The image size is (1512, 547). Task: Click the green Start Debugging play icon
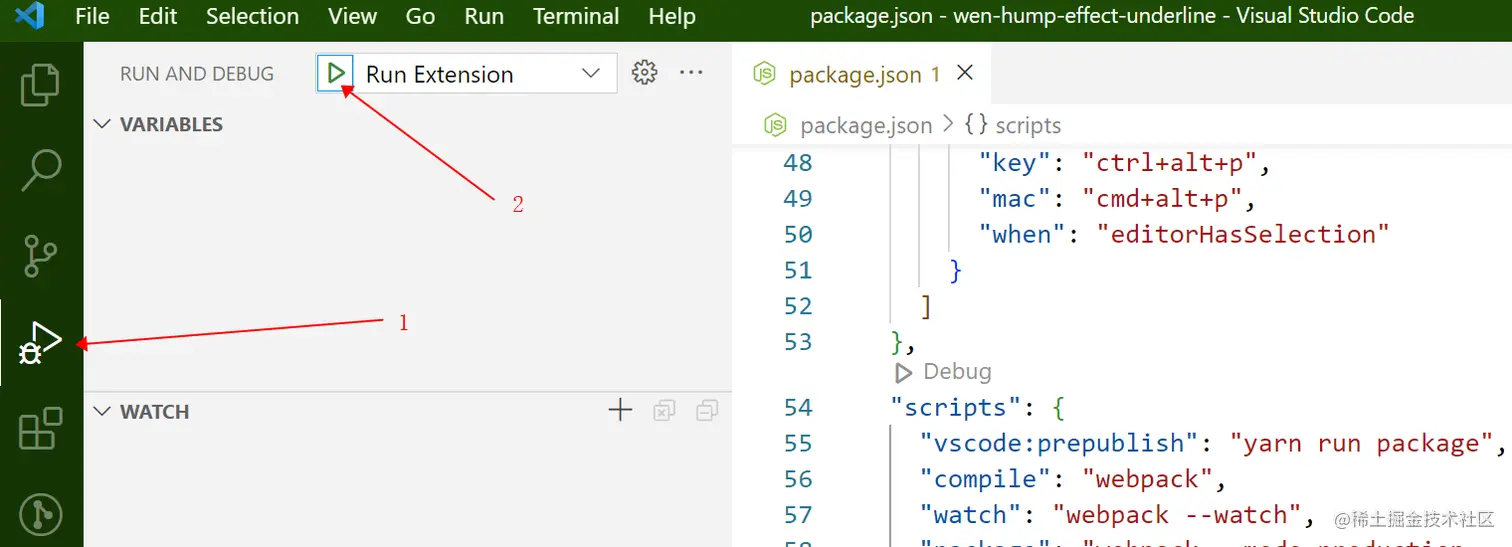pyautogui.click(x=337, y=73)
